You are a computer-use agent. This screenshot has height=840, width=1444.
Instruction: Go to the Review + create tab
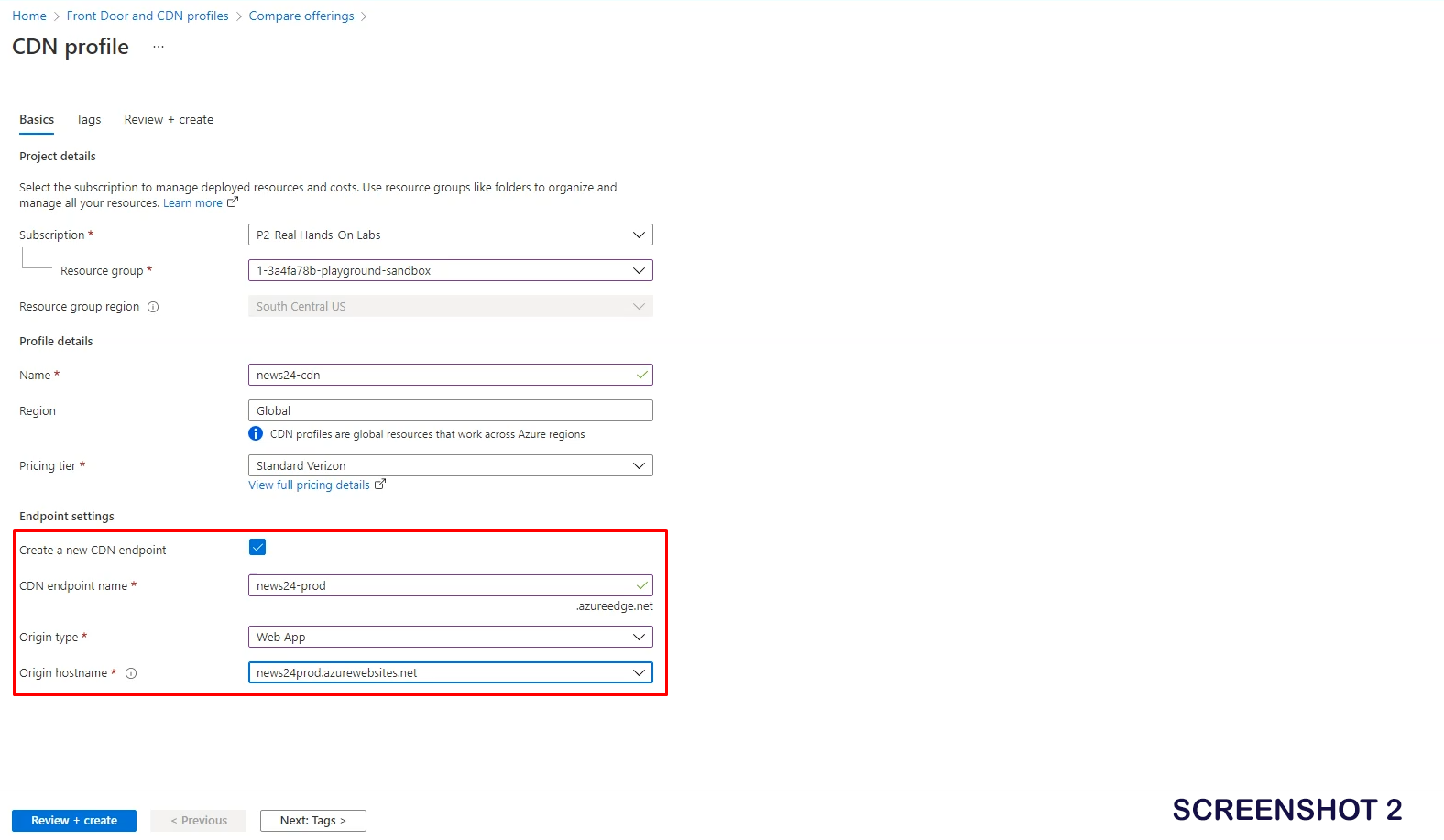coord(169,120)
